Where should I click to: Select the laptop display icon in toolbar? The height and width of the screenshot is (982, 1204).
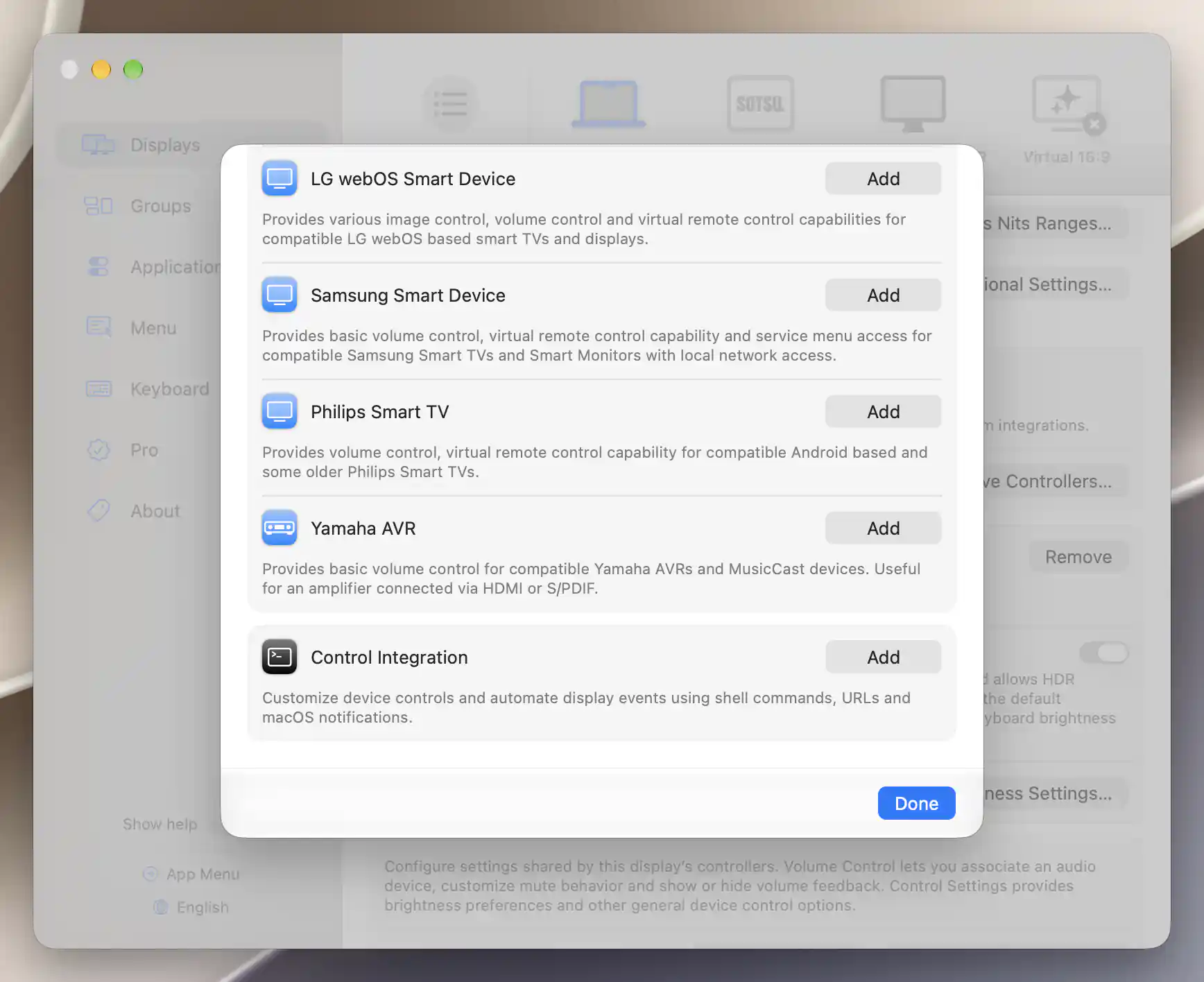608,105
